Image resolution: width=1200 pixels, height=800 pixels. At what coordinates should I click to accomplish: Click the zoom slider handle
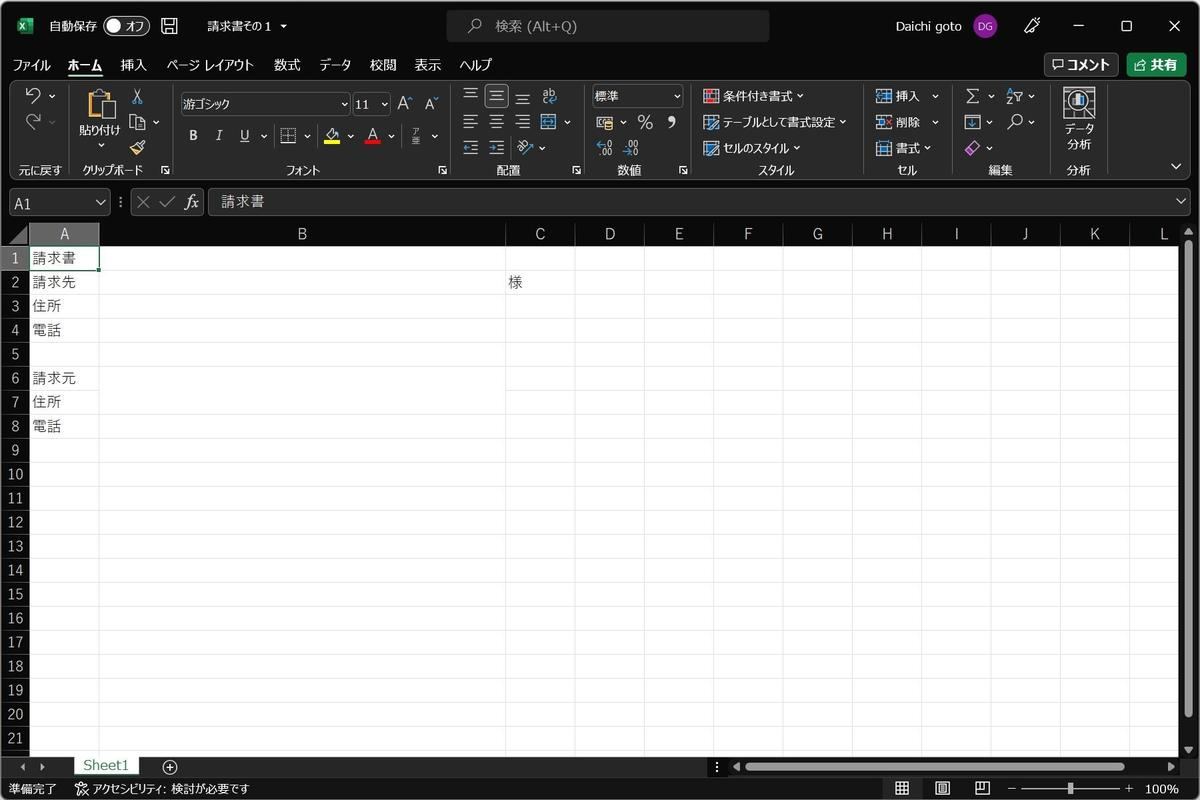tap(1070, 789)
